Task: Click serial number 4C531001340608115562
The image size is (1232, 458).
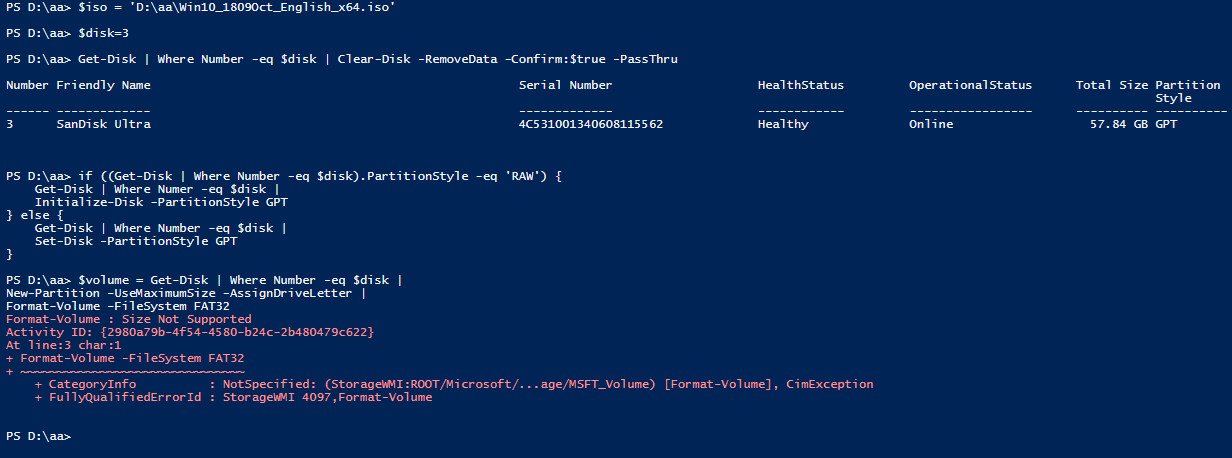Action: click(590, 124)
